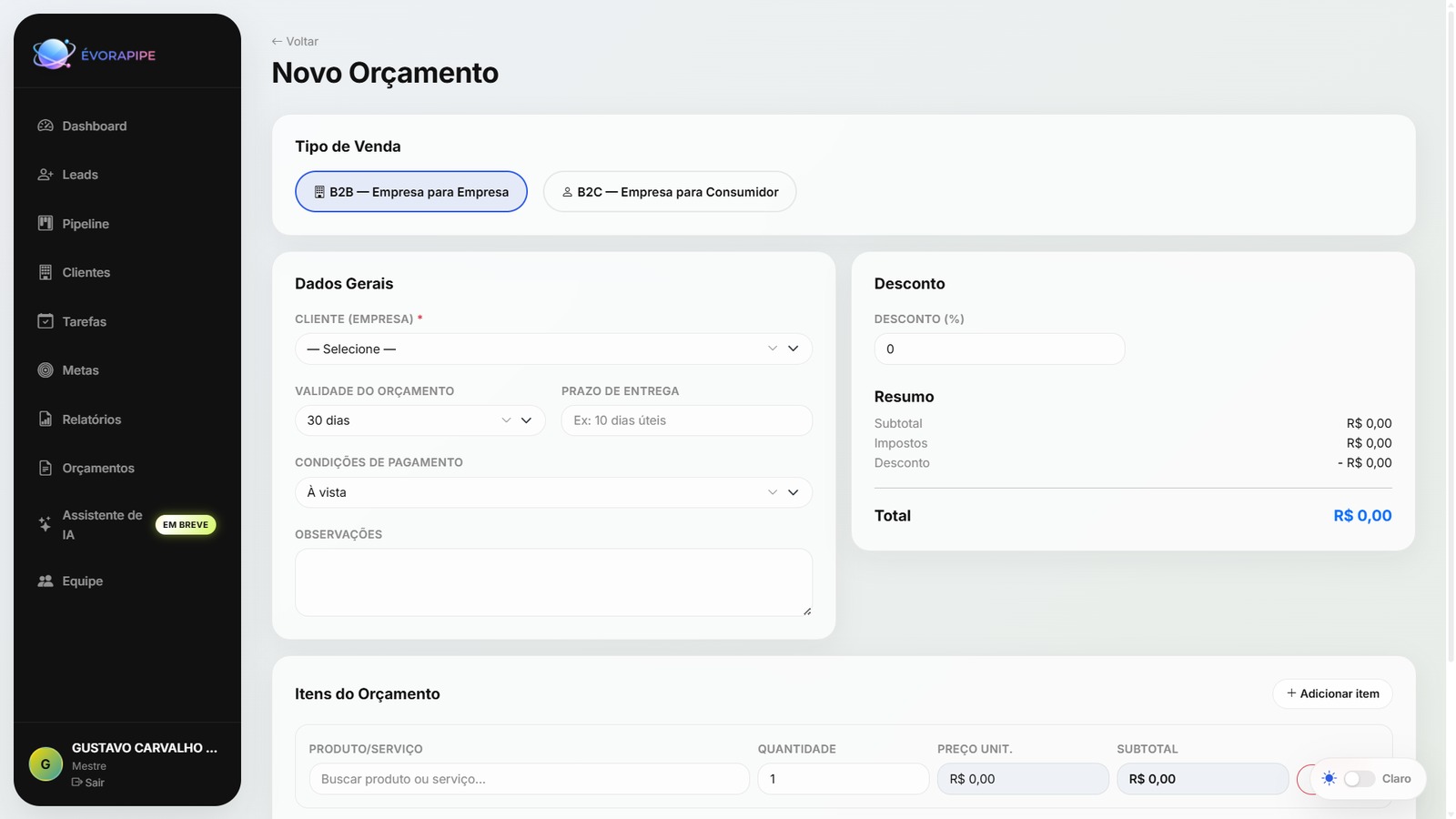Screen dimensions: 1456x819
Task: Click the GUSTAVO CARVALHO user name
Action: click(x=145, y=748)
